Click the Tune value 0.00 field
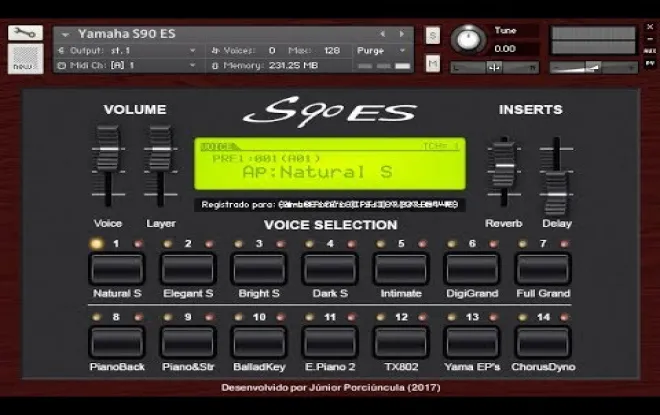Image resolution: width=660 pixels, height=415 pixels. click(514, 48)
